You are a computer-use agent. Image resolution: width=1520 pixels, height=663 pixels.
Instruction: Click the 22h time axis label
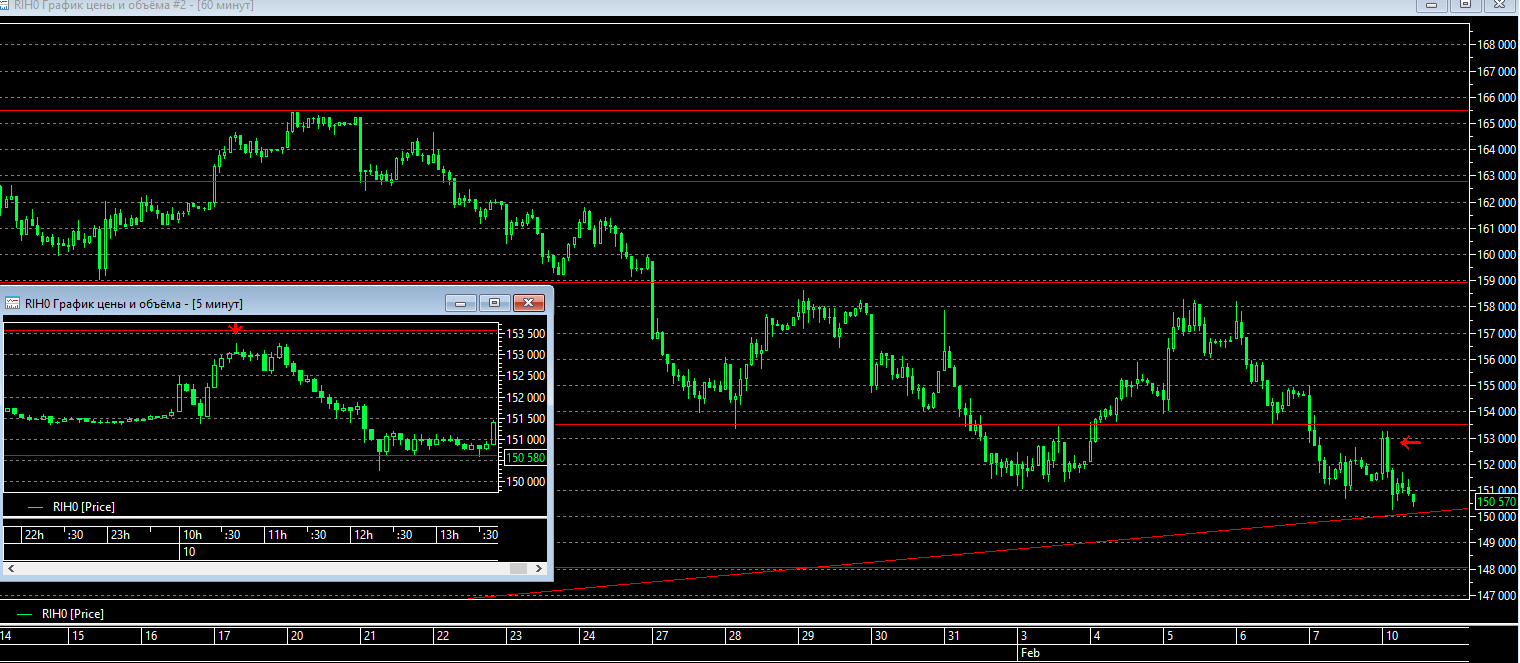coord(33,535)
